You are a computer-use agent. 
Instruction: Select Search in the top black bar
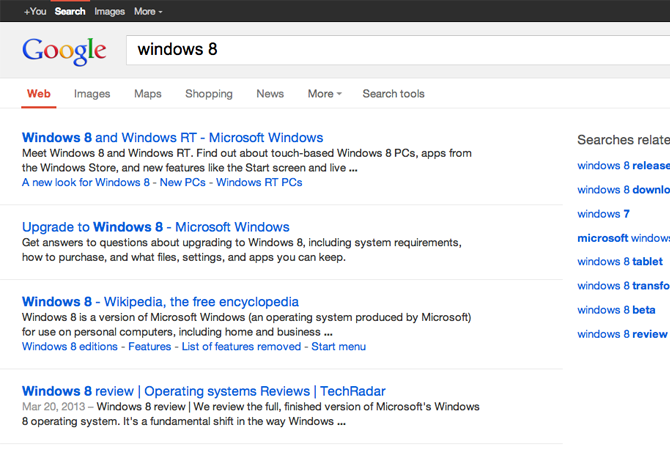[70, 12]
